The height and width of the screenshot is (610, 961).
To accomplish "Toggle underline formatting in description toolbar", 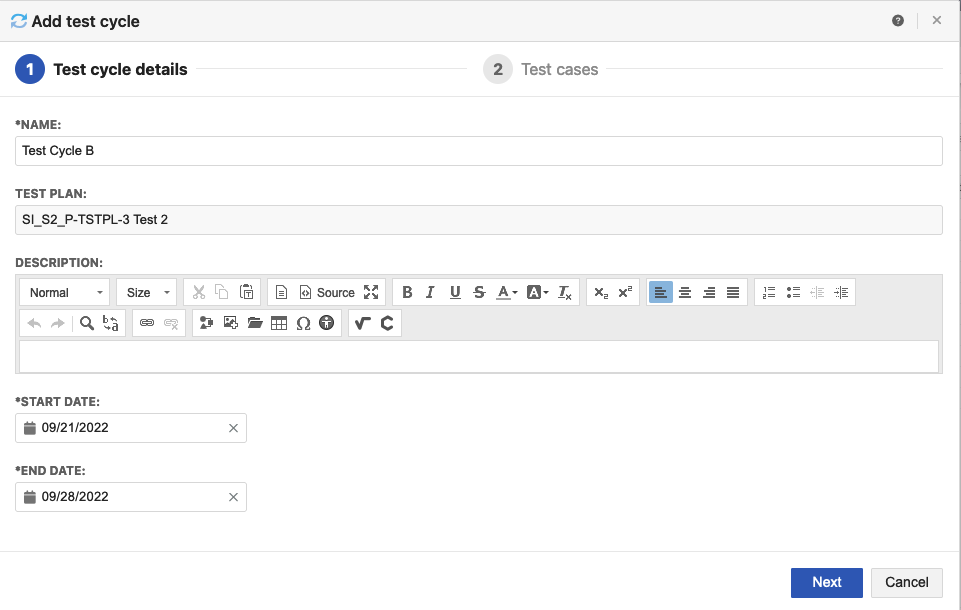I will (x=455, y=292).
